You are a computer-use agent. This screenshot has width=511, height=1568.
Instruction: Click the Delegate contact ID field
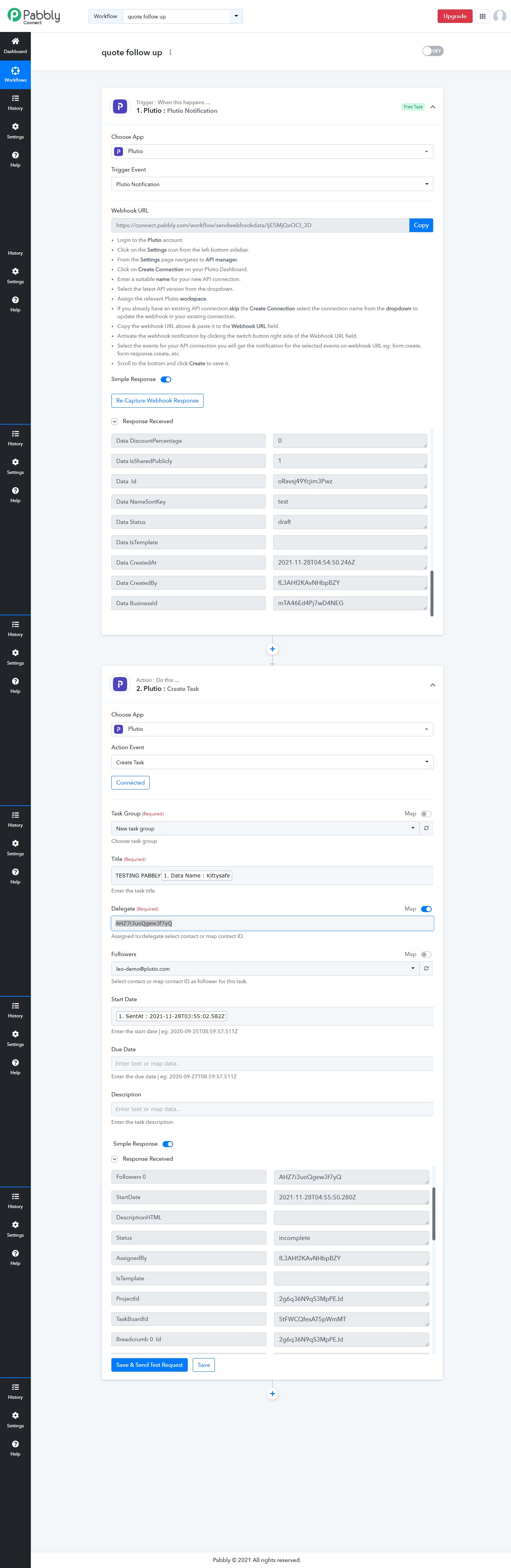[272, 923]
